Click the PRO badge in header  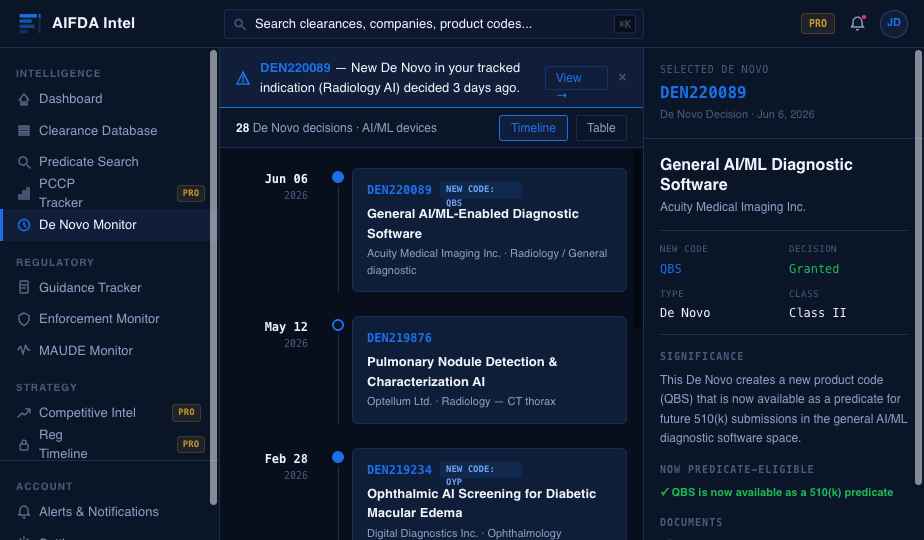point(817,23)
